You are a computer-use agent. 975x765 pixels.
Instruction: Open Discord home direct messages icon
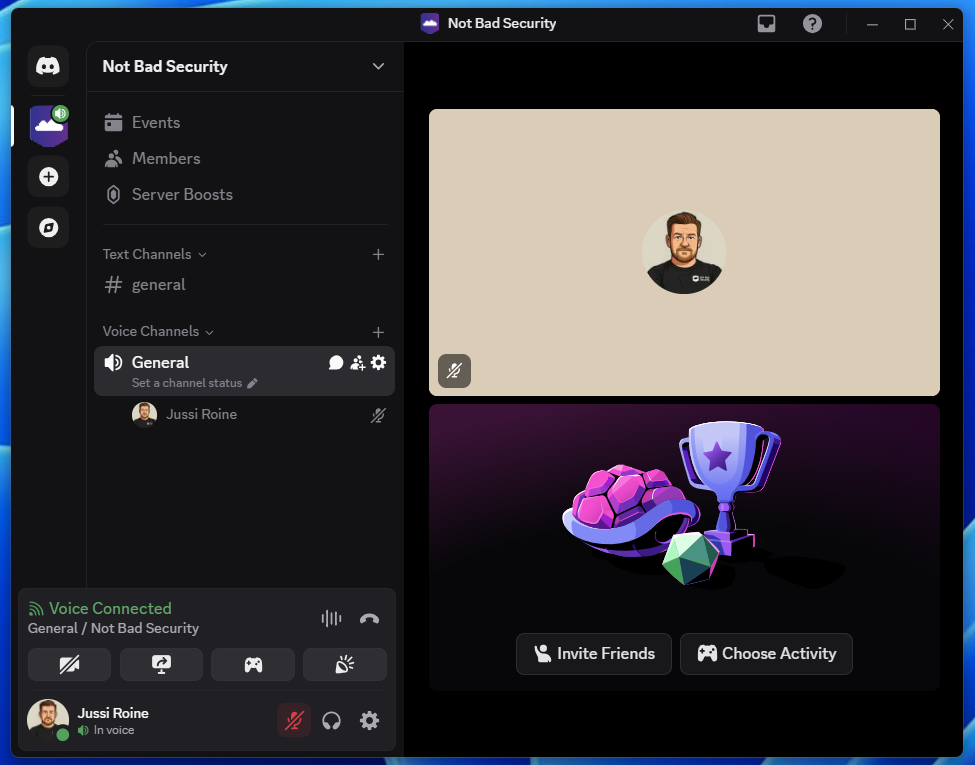pos(48,65)
